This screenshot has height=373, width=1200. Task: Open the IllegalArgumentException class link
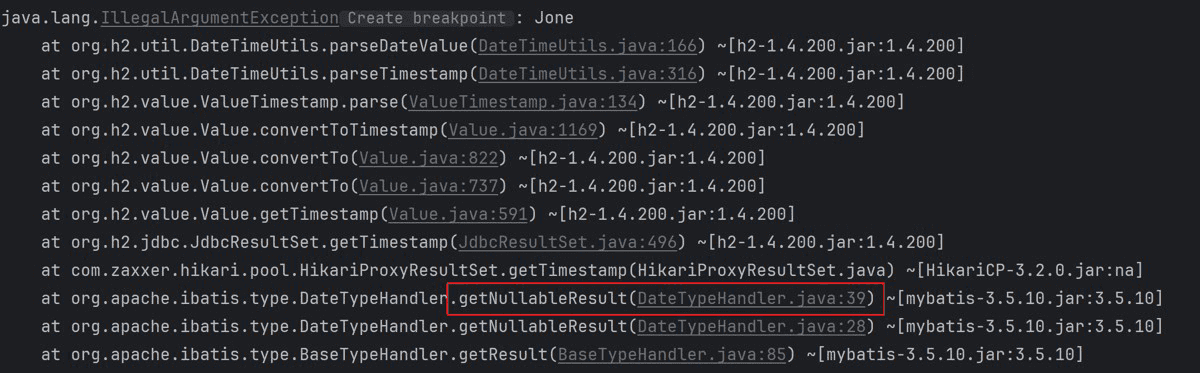point(219,18)
